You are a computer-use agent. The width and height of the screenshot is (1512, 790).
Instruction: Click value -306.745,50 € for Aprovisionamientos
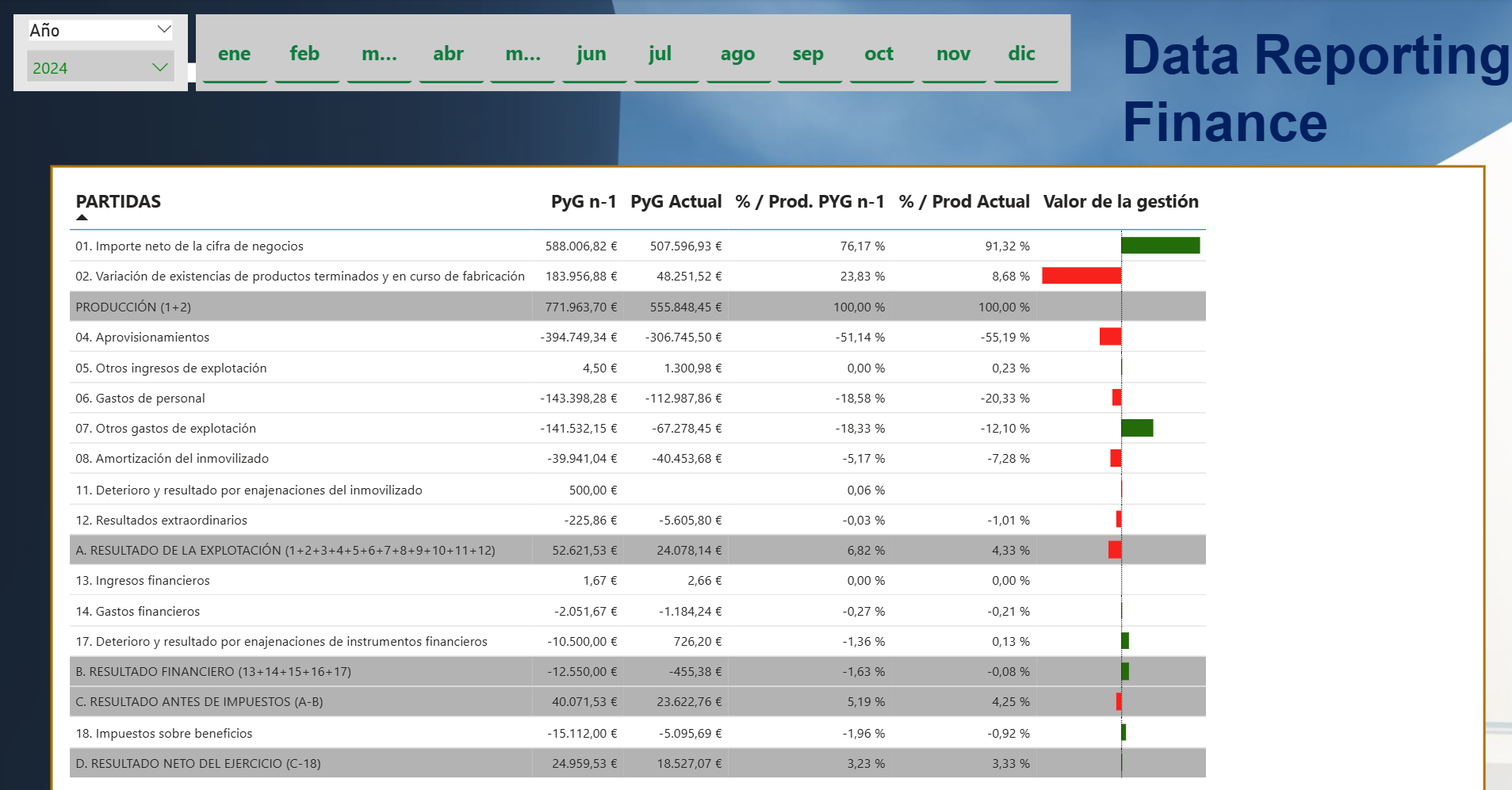[683, 337]
